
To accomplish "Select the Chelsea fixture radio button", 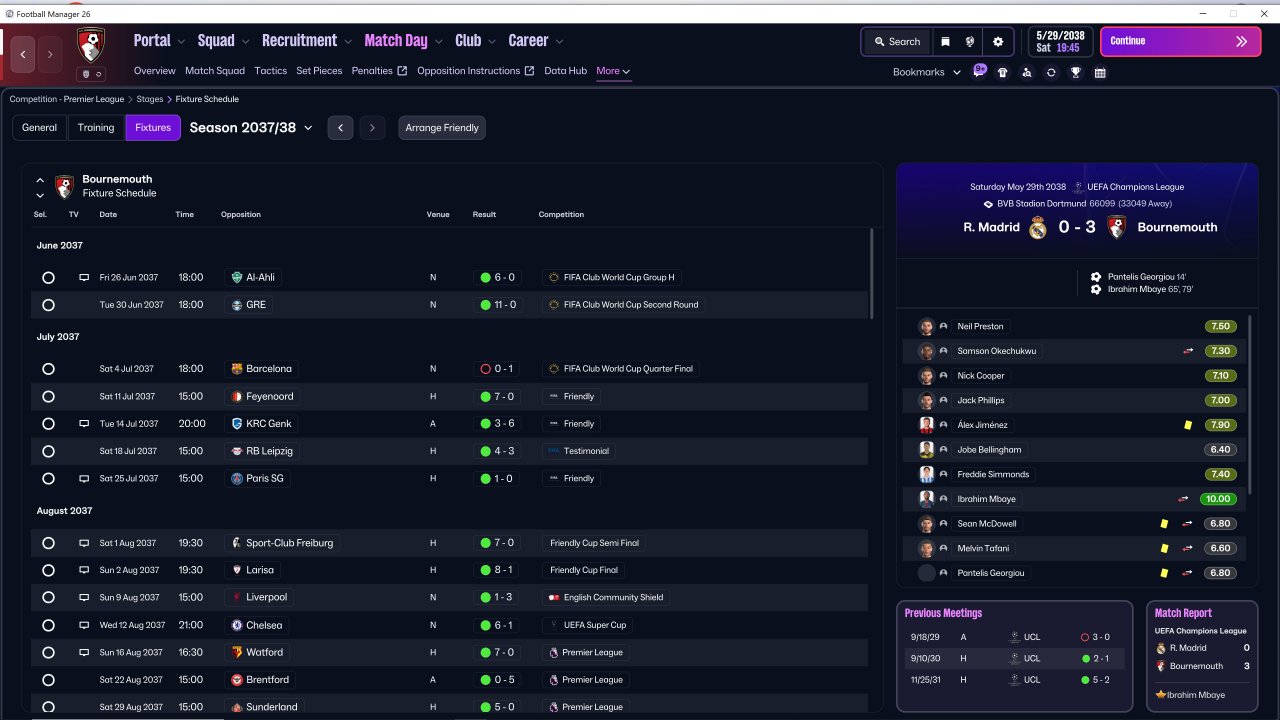I will (x=48, y=625).
